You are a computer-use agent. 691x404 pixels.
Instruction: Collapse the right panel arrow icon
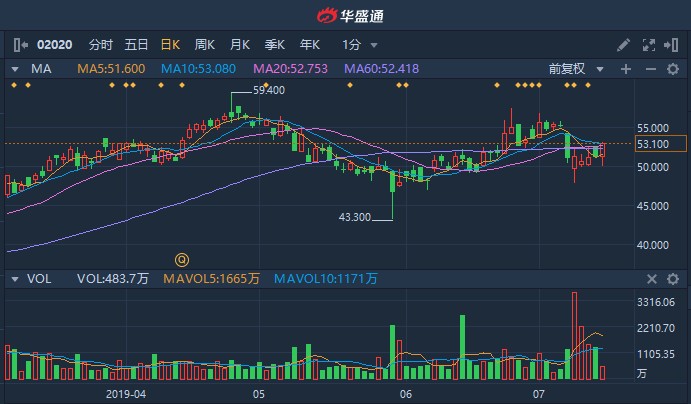(671, 45)
